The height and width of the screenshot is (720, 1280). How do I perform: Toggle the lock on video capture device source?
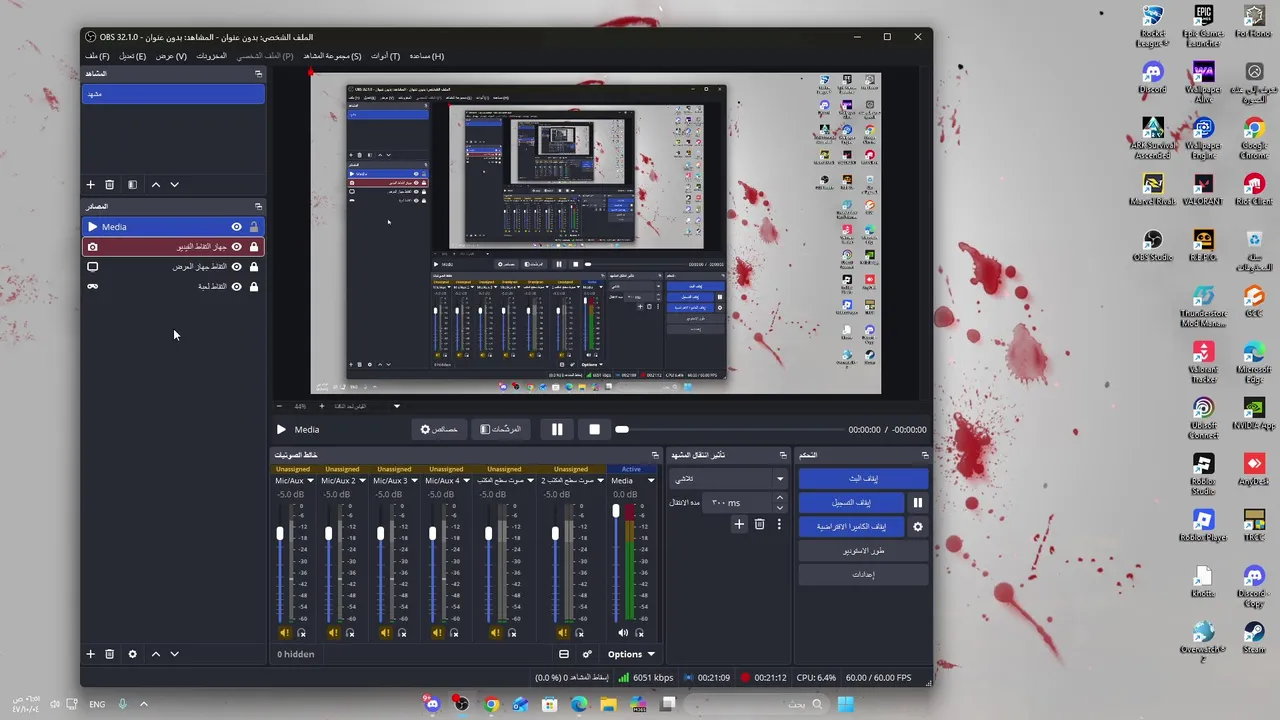pyautogui.click(x=254, y=247)
